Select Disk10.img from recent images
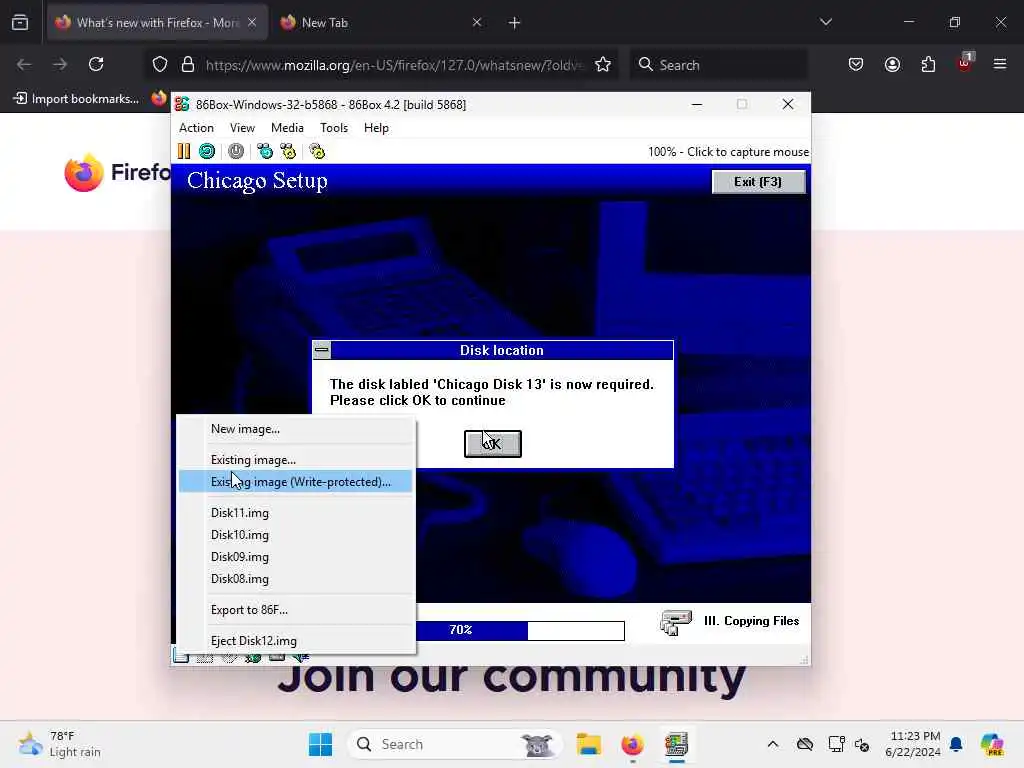The height and width of the screenshot is (768, 1024). (x=296, y=535)
